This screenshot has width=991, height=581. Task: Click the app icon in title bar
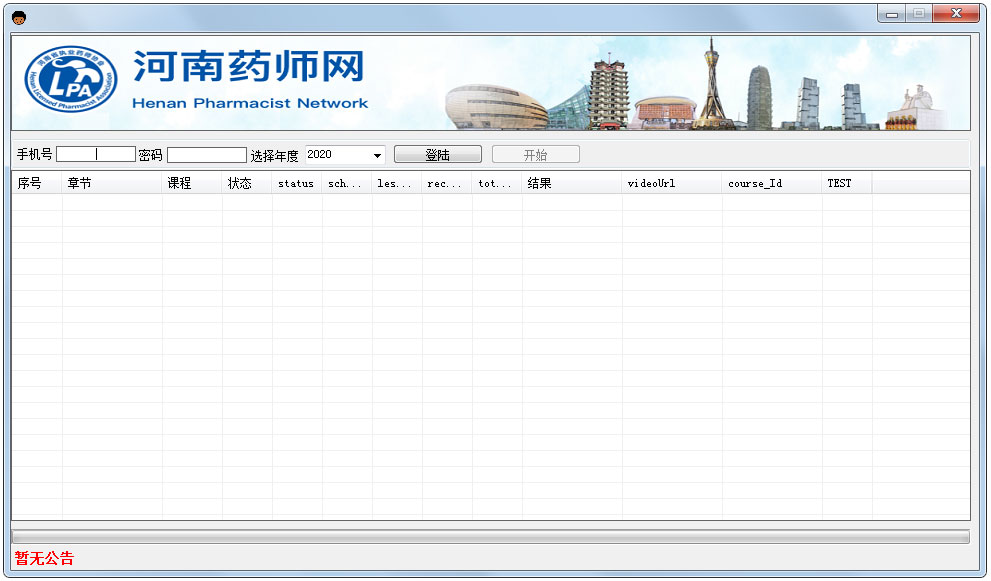click(19, 17)
